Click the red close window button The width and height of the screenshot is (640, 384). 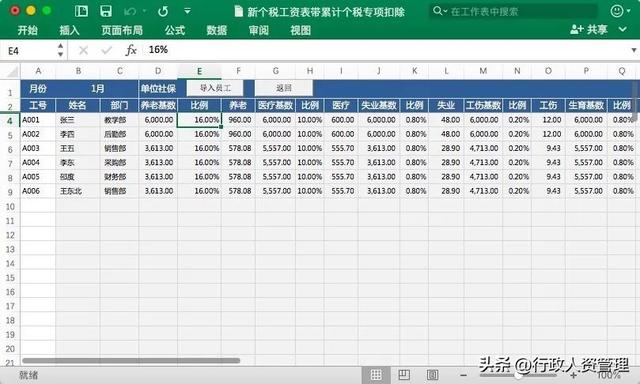[x=15, y=11]
